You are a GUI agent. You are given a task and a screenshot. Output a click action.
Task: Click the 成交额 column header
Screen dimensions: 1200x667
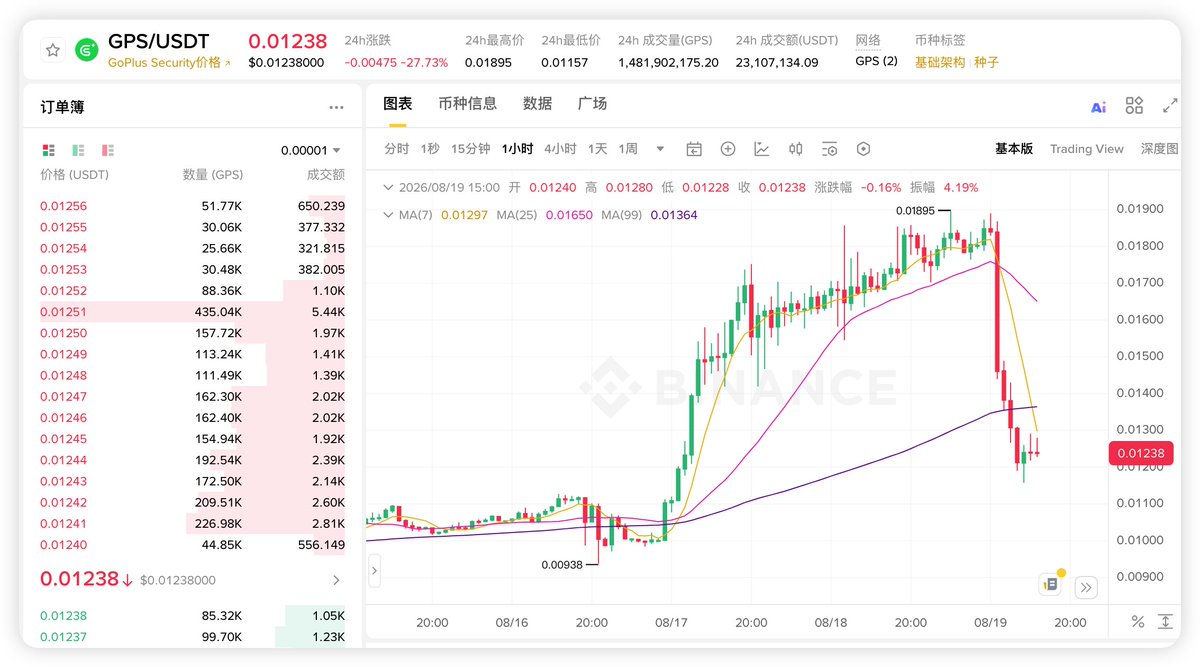tap(326, 174)
